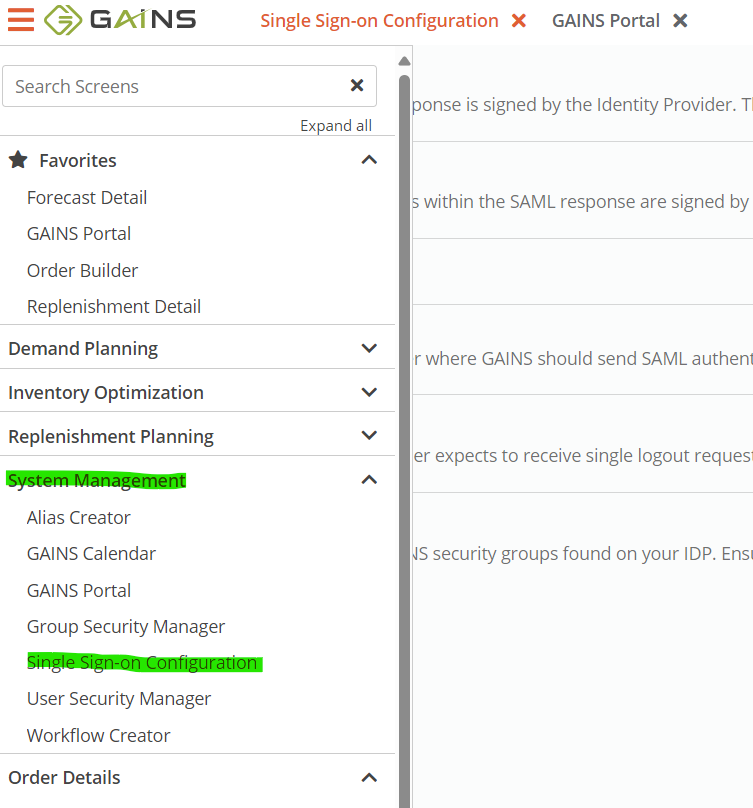753x808 pixels.
Task: Expand the Replenishment Planning section
Action: (369, 436)
